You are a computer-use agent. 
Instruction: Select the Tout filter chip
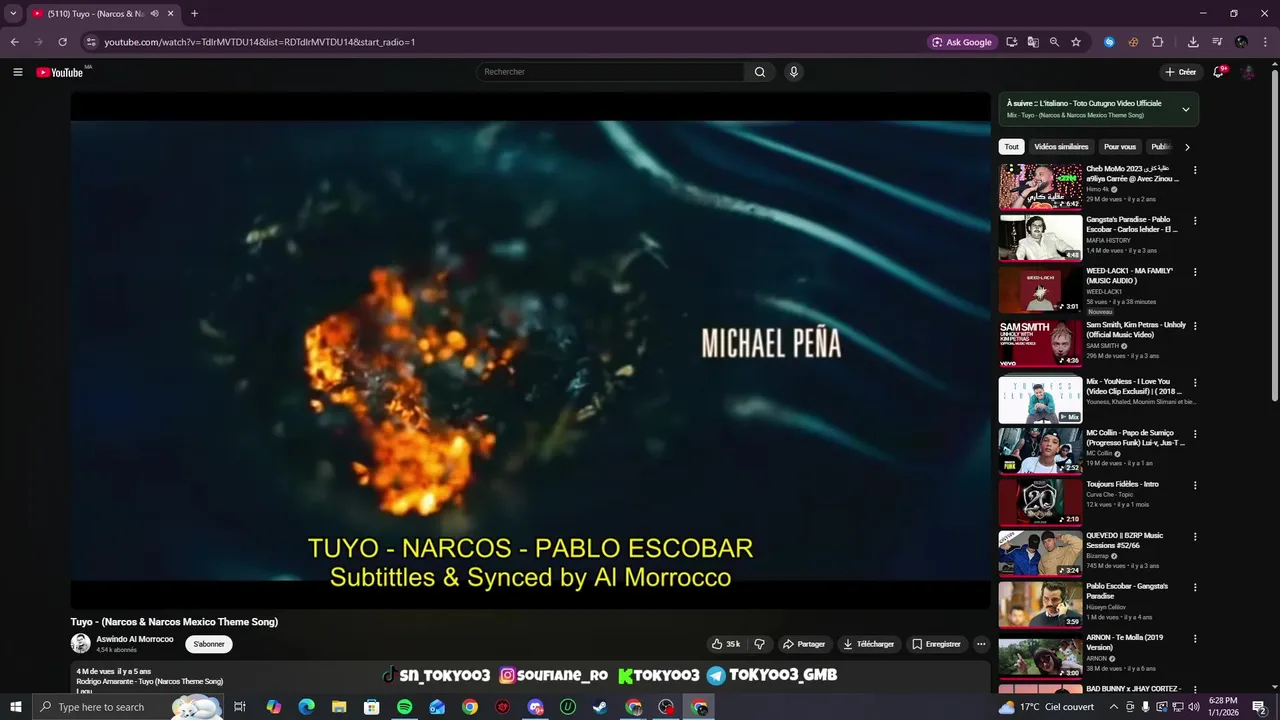1012,147
